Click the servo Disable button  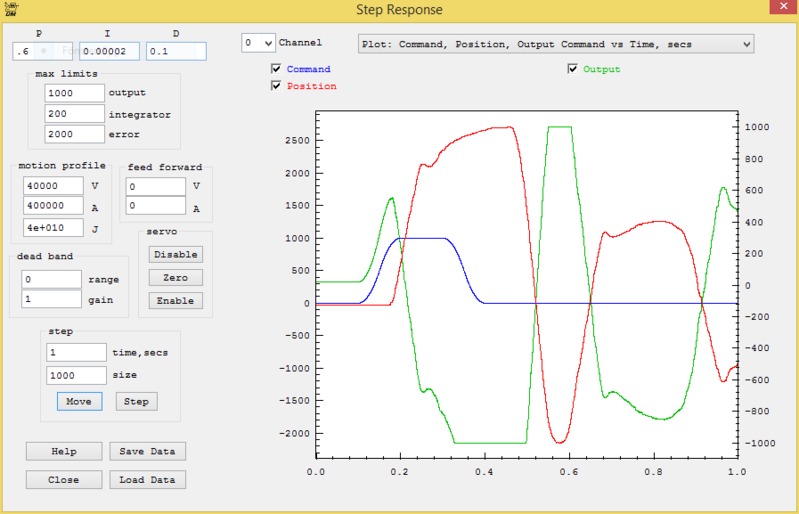(x=175, y=254)
